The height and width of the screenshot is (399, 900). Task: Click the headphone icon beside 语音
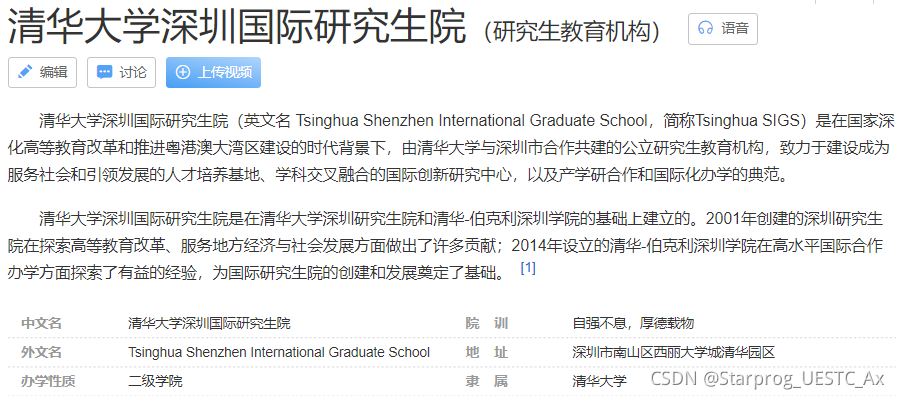(x=705, y=29)
